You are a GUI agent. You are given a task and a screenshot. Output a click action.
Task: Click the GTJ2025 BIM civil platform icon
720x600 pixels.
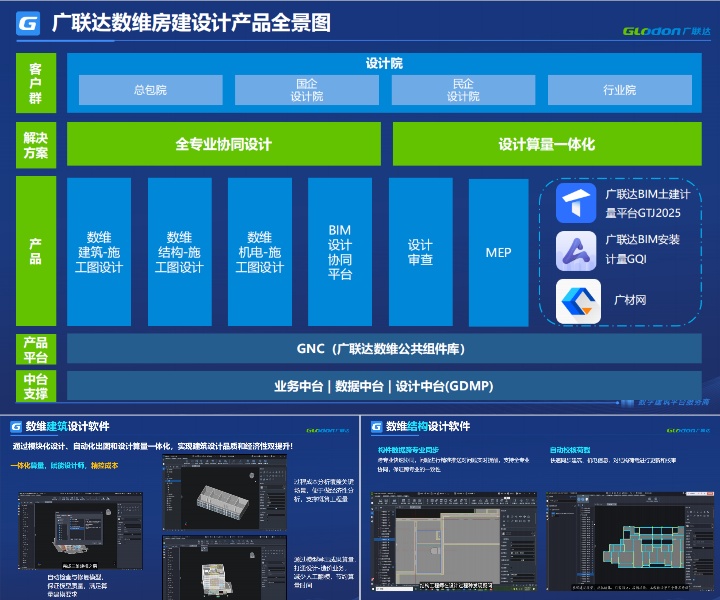point(576,203)
